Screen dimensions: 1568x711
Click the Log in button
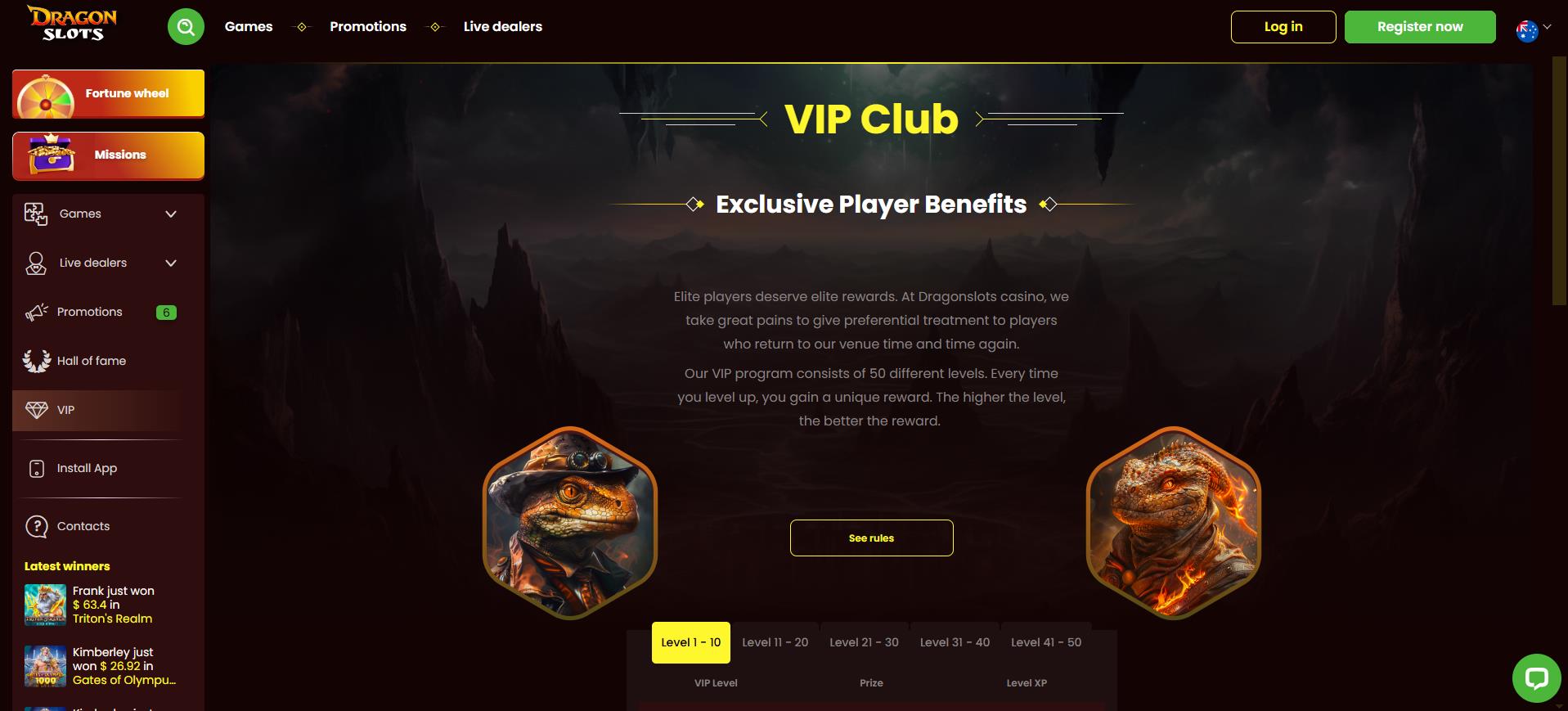pyautogui.click(x=1283, y=27)
